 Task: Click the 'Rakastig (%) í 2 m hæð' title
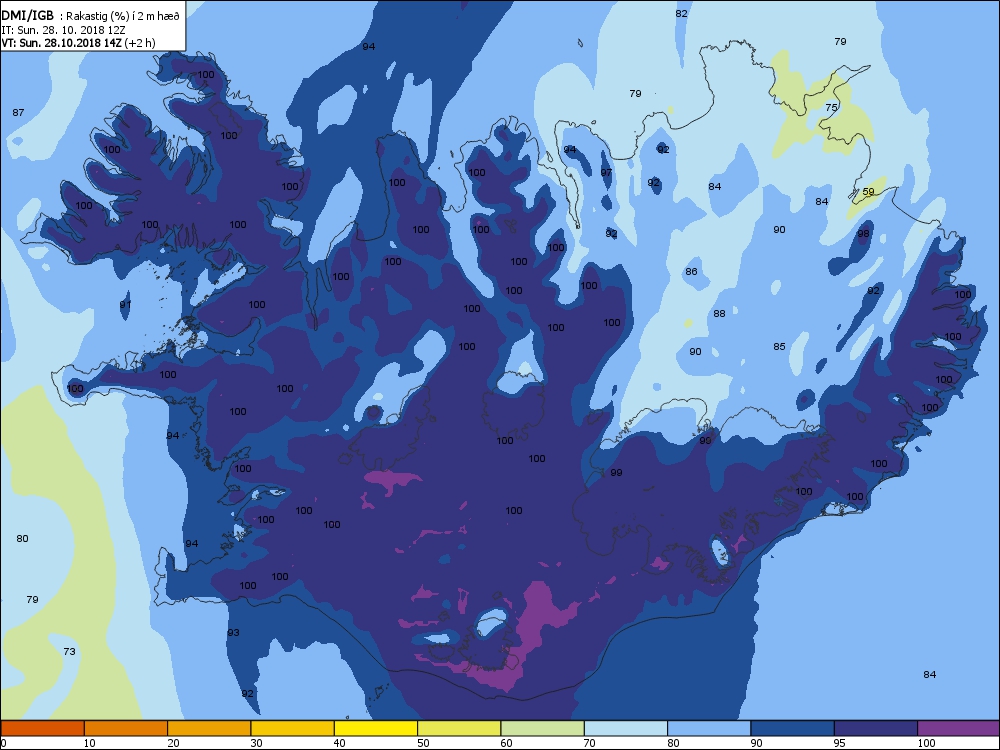tap(123, 17)
